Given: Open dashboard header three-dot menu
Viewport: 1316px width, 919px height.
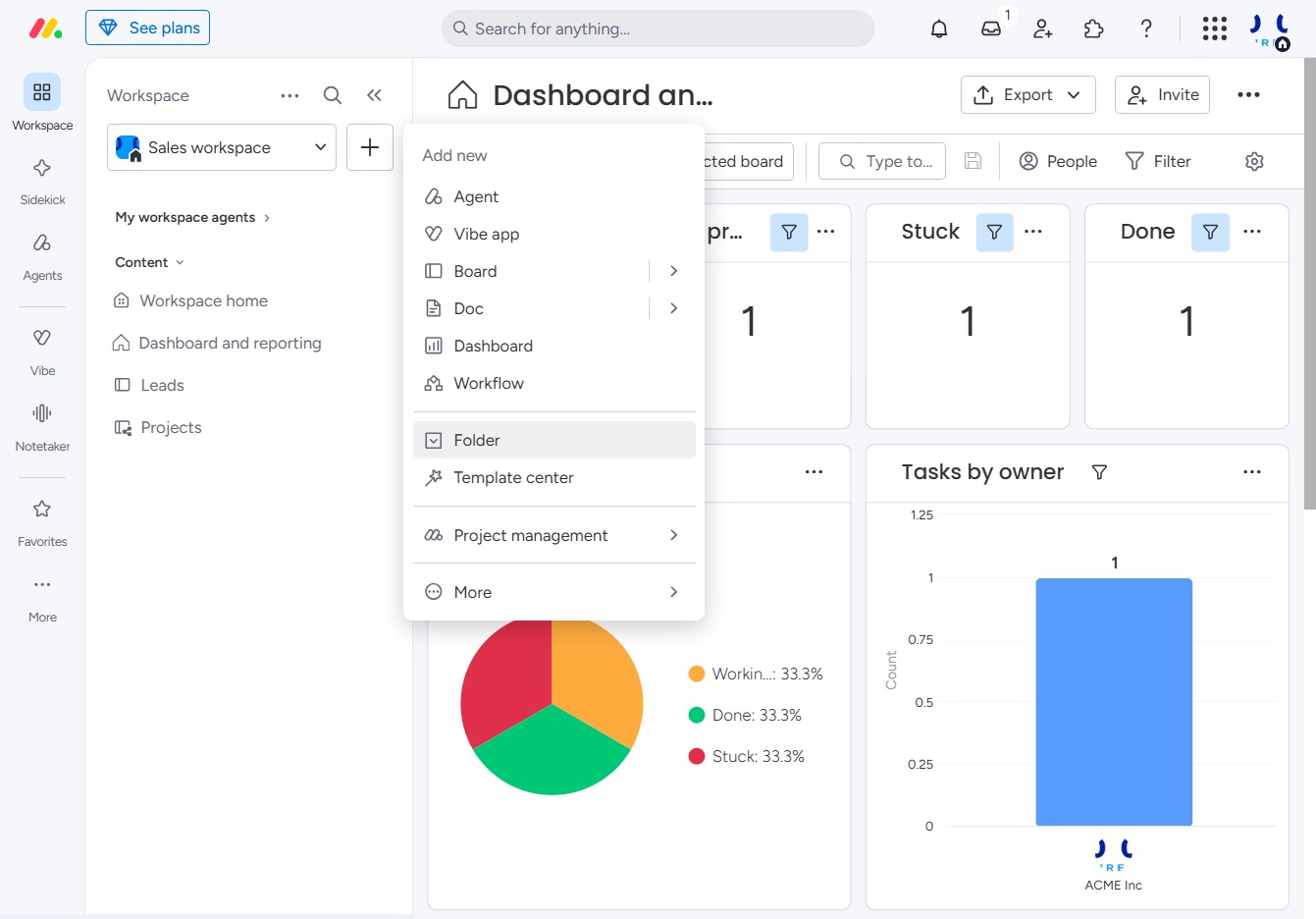Looking at the screenshot, I should point(1248,94).
